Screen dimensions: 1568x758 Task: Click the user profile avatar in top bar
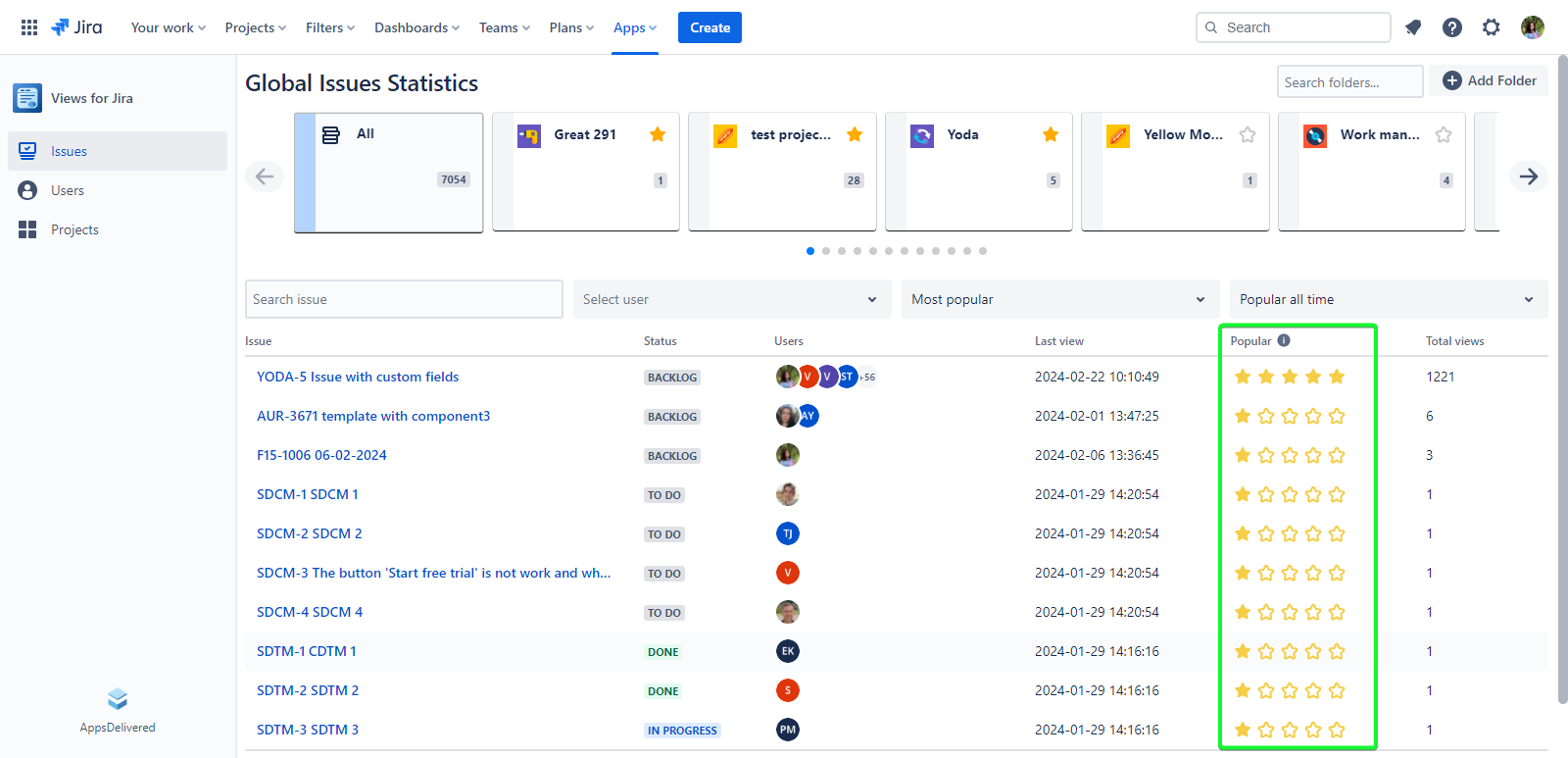coord(1533,27)
